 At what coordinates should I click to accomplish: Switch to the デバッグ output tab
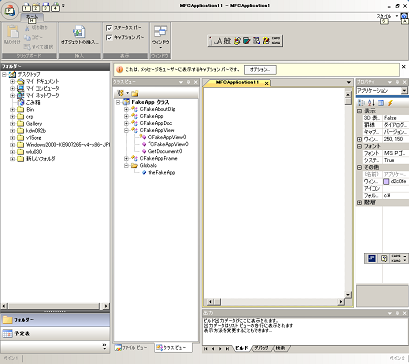(262, 348)
